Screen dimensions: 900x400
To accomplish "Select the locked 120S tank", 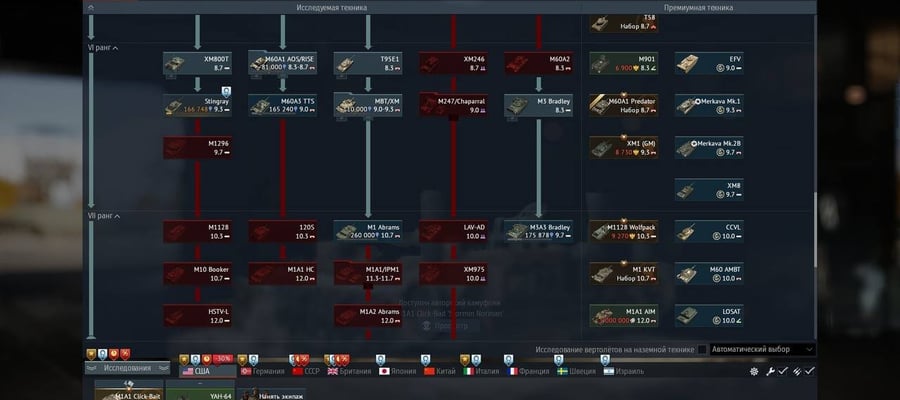I will [282, 232].
